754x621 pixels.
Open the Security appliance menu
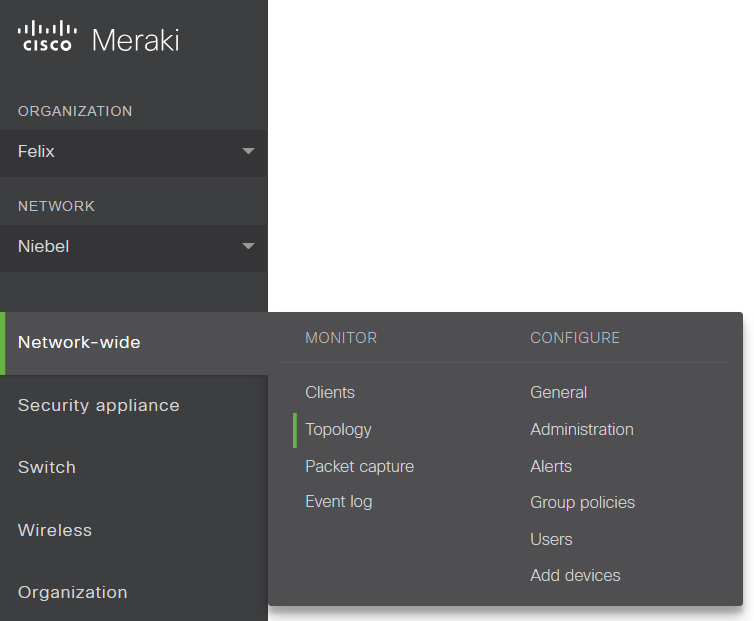pos(98,405)
